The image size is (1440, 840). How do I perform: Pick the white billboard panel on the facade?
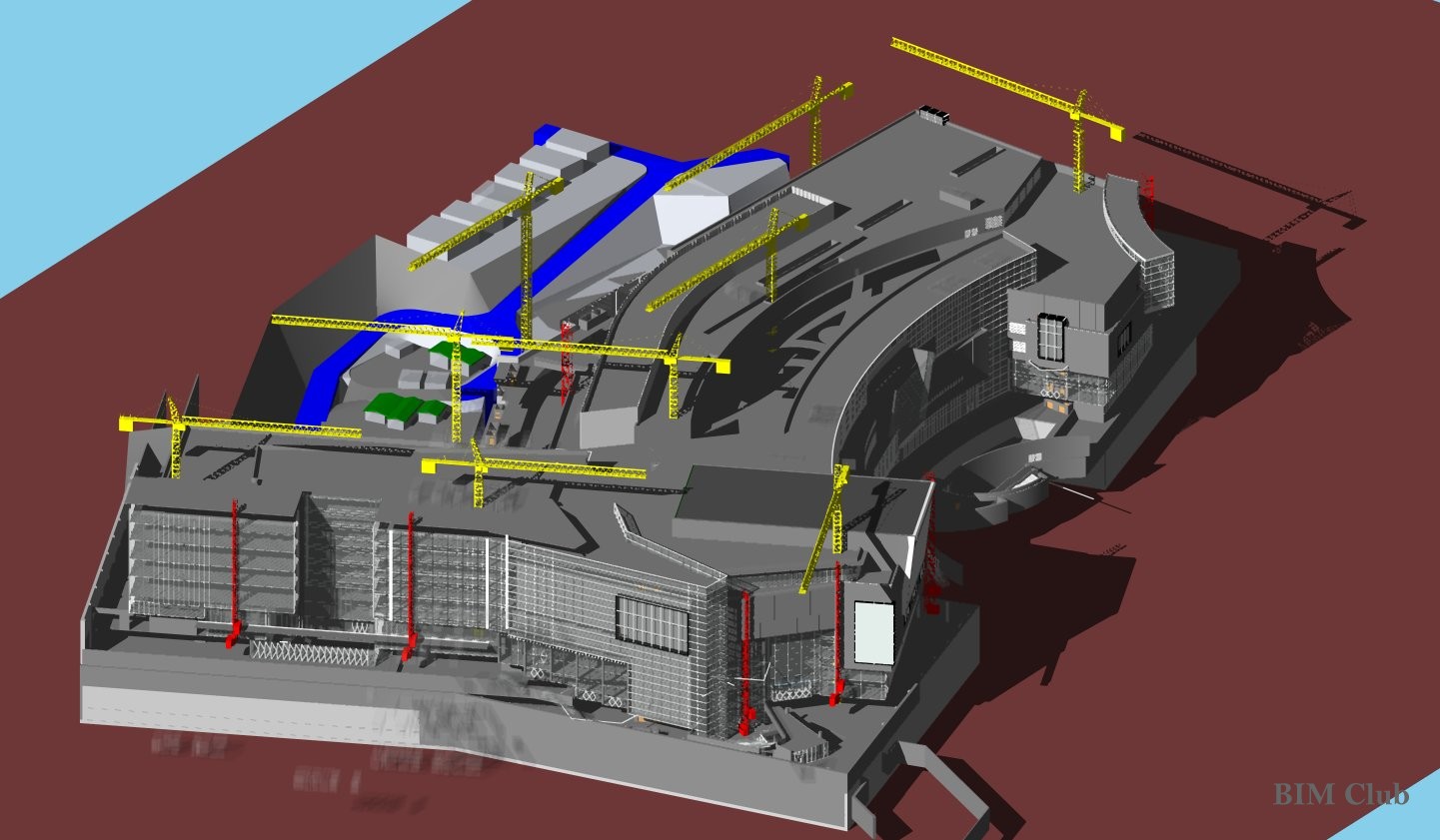[x=872, y=633]
